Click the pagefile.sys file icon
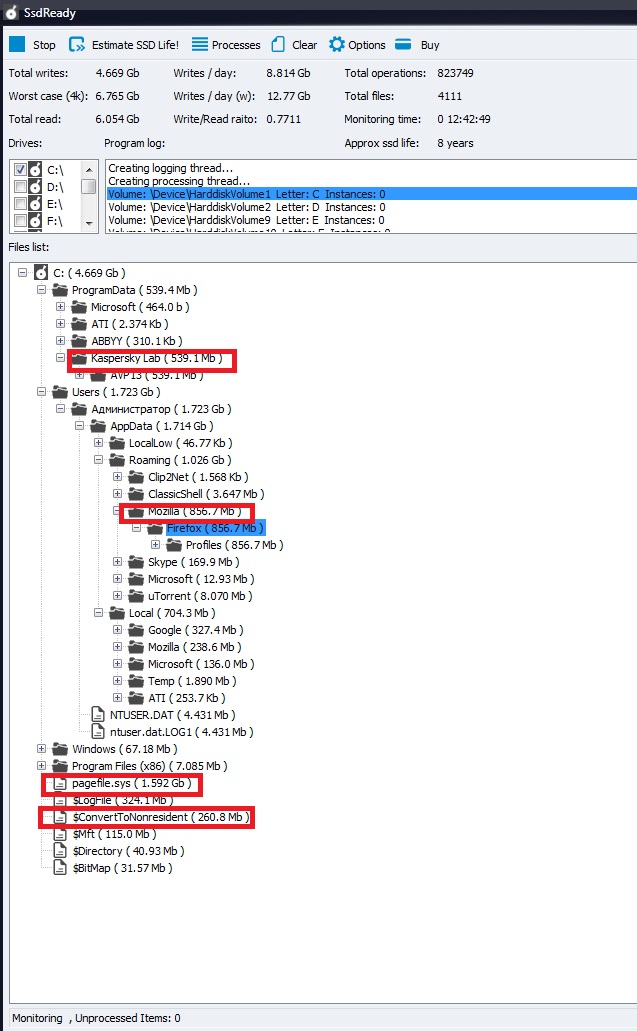The image size is (637, 1031). tap(60, 783)
